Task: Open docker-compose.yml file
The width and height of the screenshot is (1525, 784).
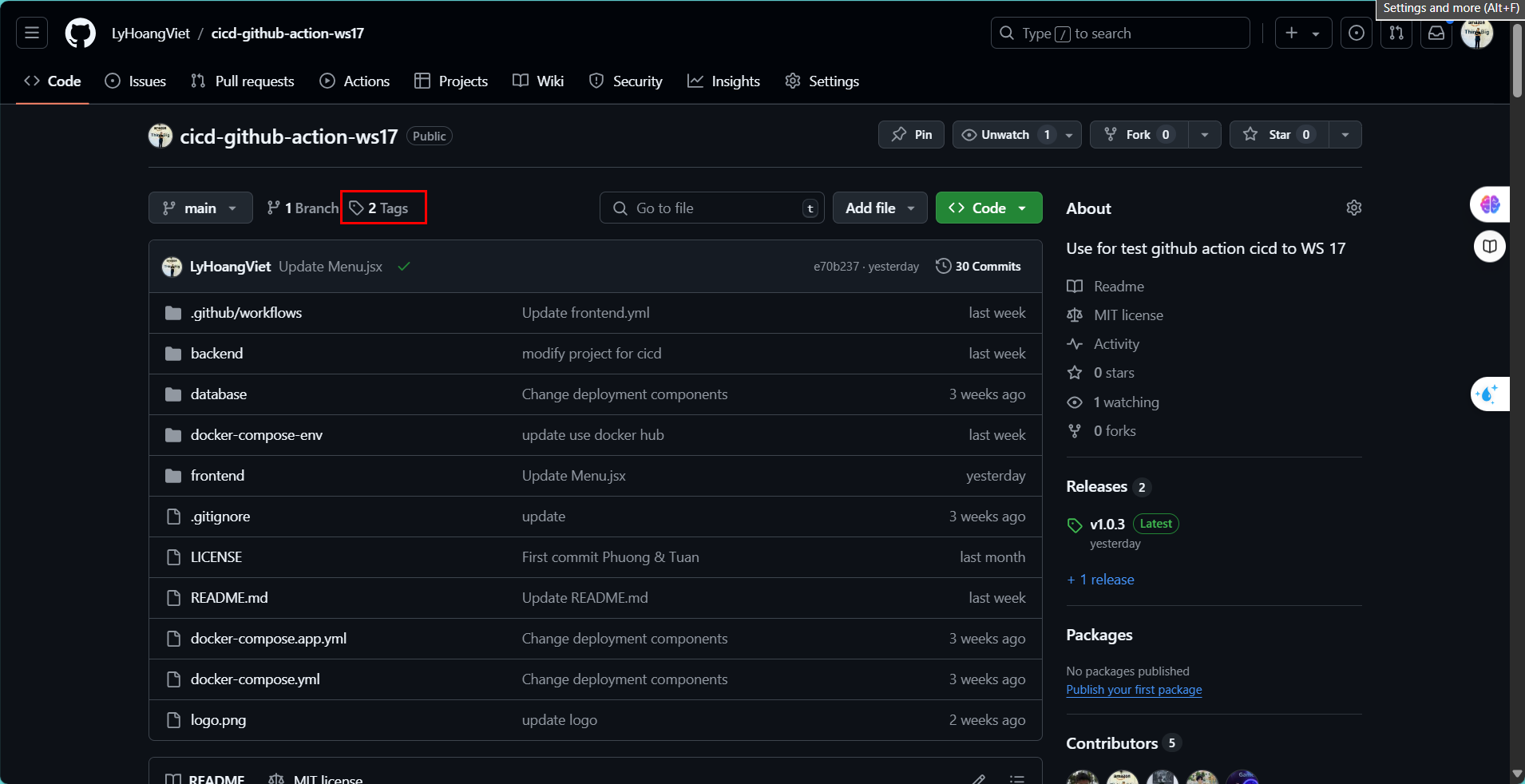Action: [255, 679]
